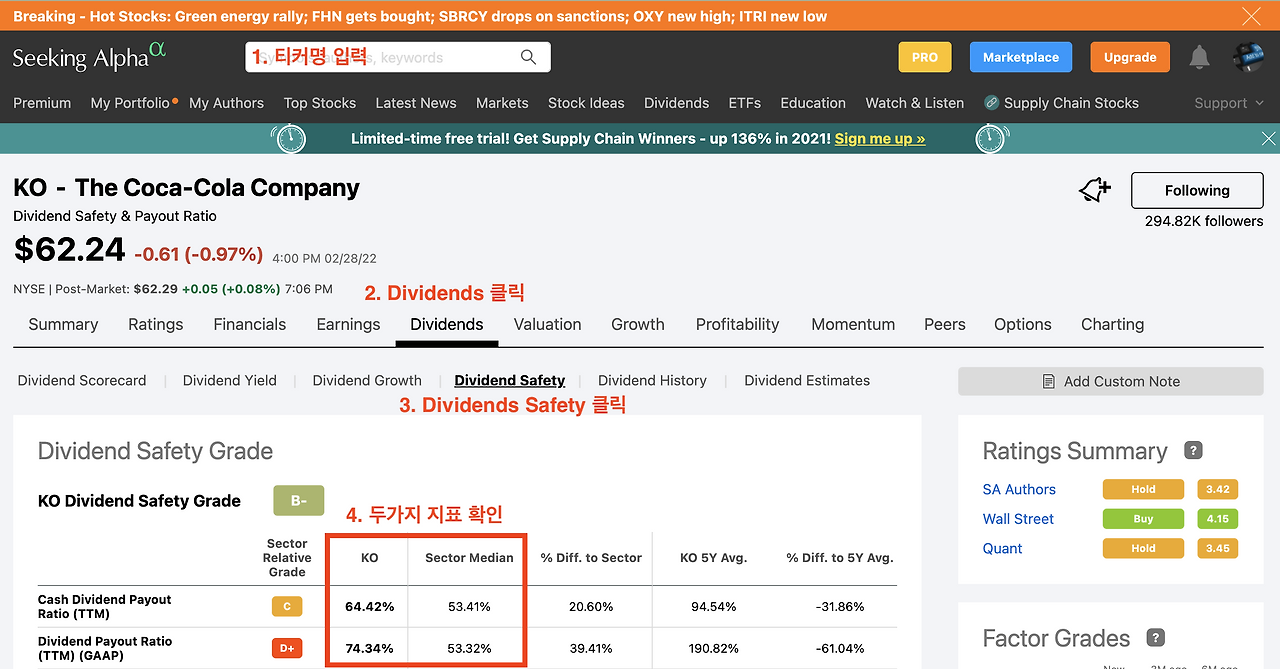Open Dividend History sub-tab
The width and height of the screenshot is (1280, 669).
click(x=652, y=380)
